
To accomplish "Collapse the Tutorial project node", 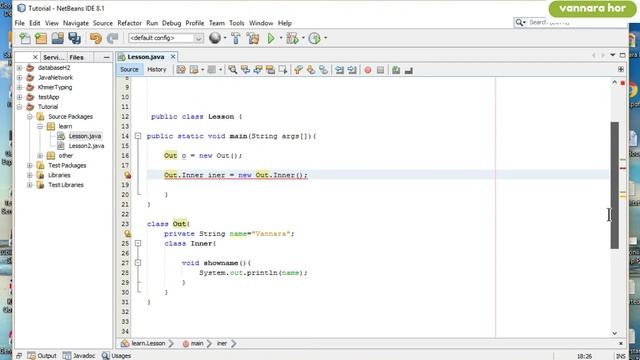I will [x=19, y=107].
